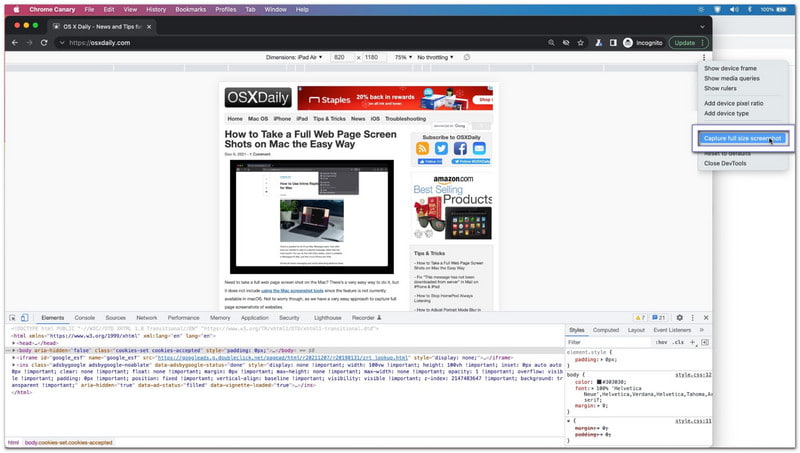Open the No throttling dropdown
The image size is (800, 453).
435,57
